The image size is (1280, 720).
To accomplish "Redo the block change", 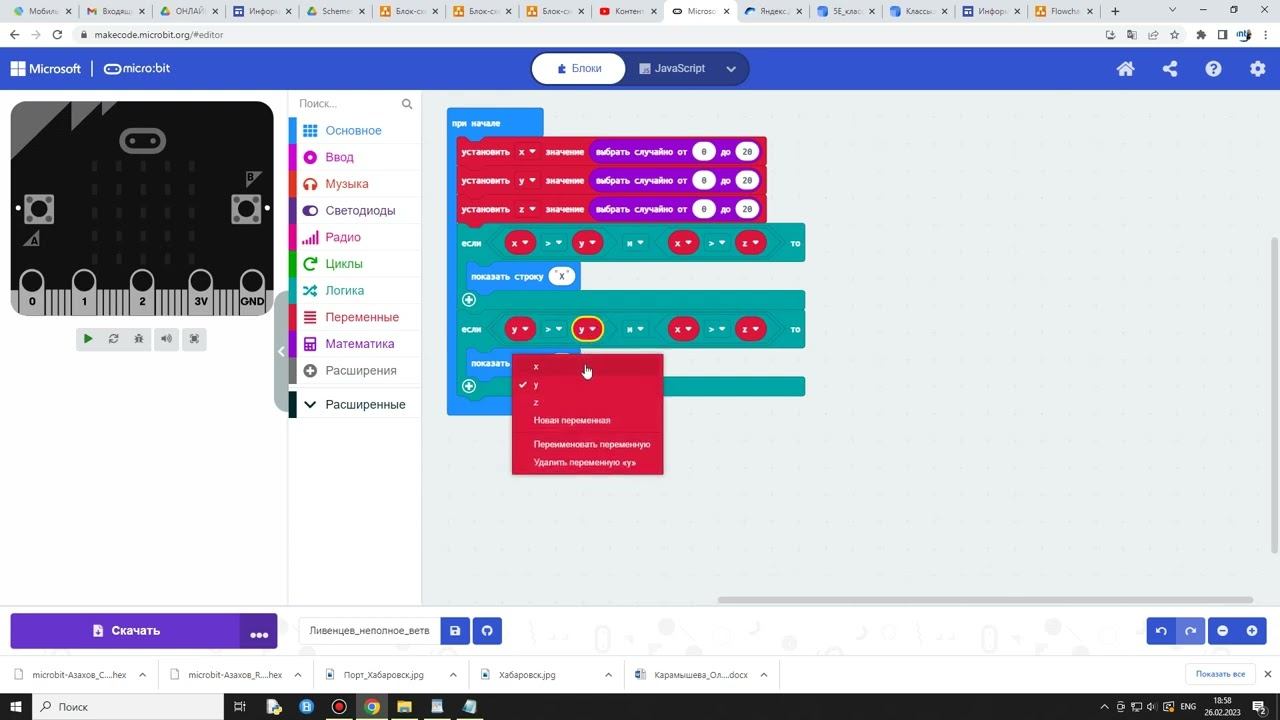I will [1190, 631].
